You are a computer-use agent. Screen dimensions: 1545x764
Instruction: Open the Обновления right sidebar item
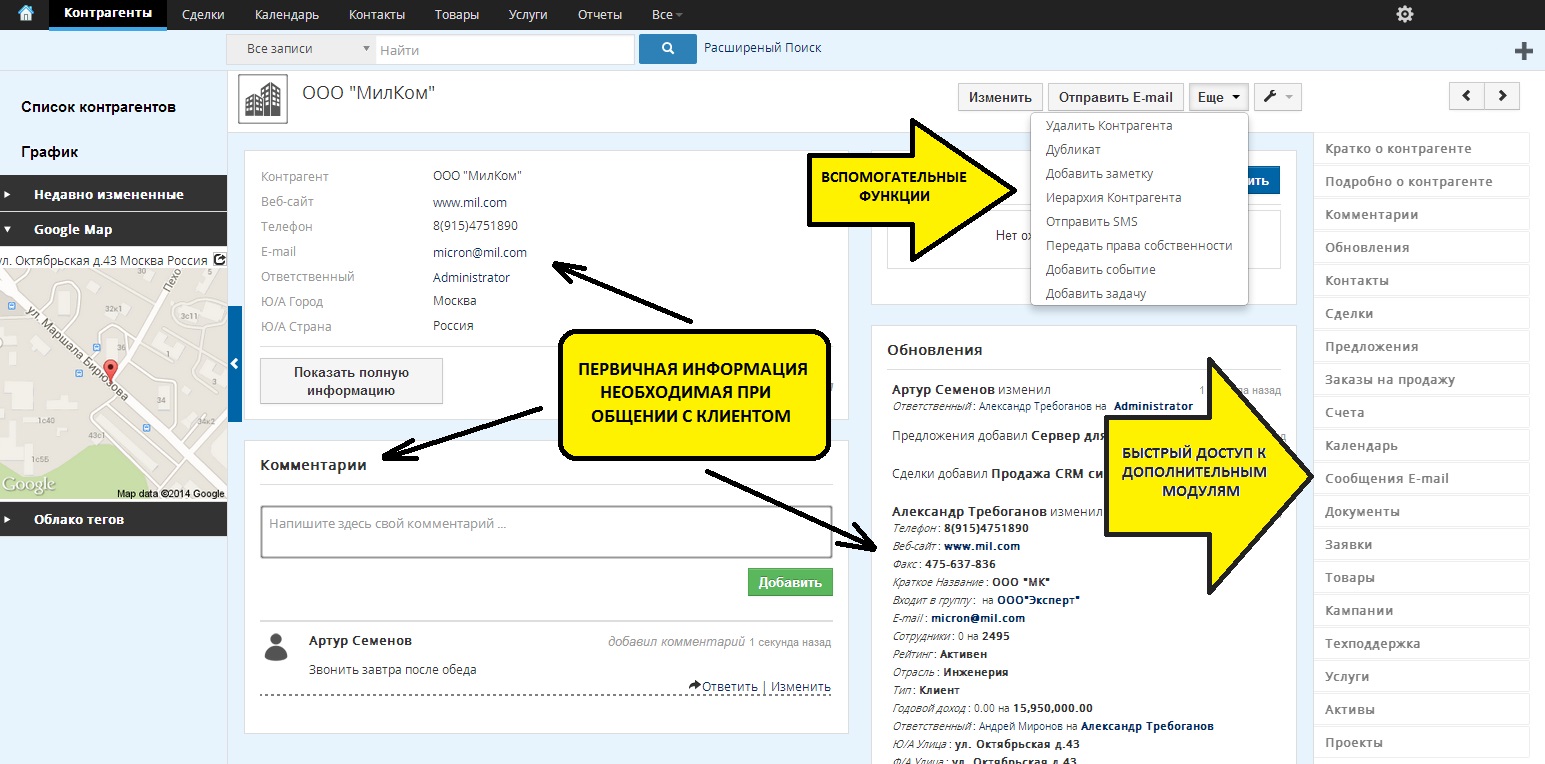tap(1421, 248)
